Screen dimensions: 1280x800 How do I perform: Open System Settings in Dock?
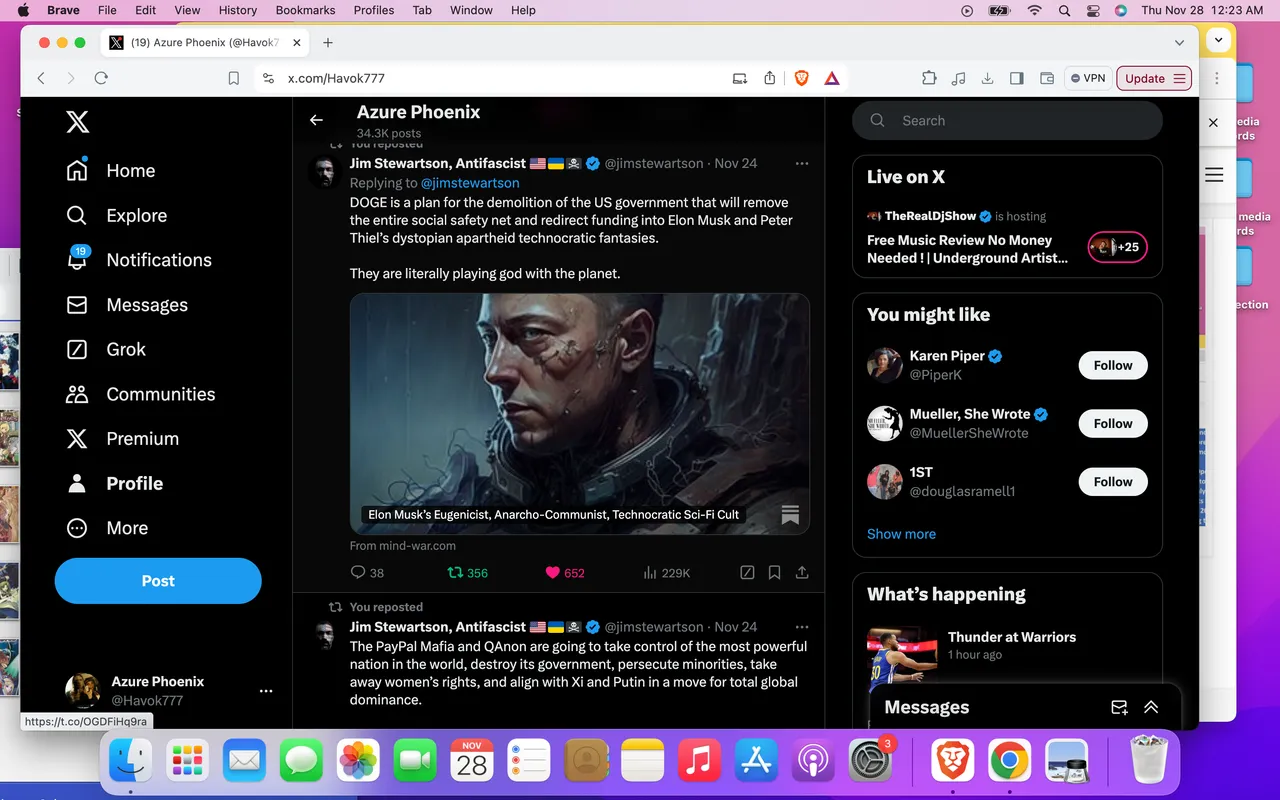tap(869, 761)
